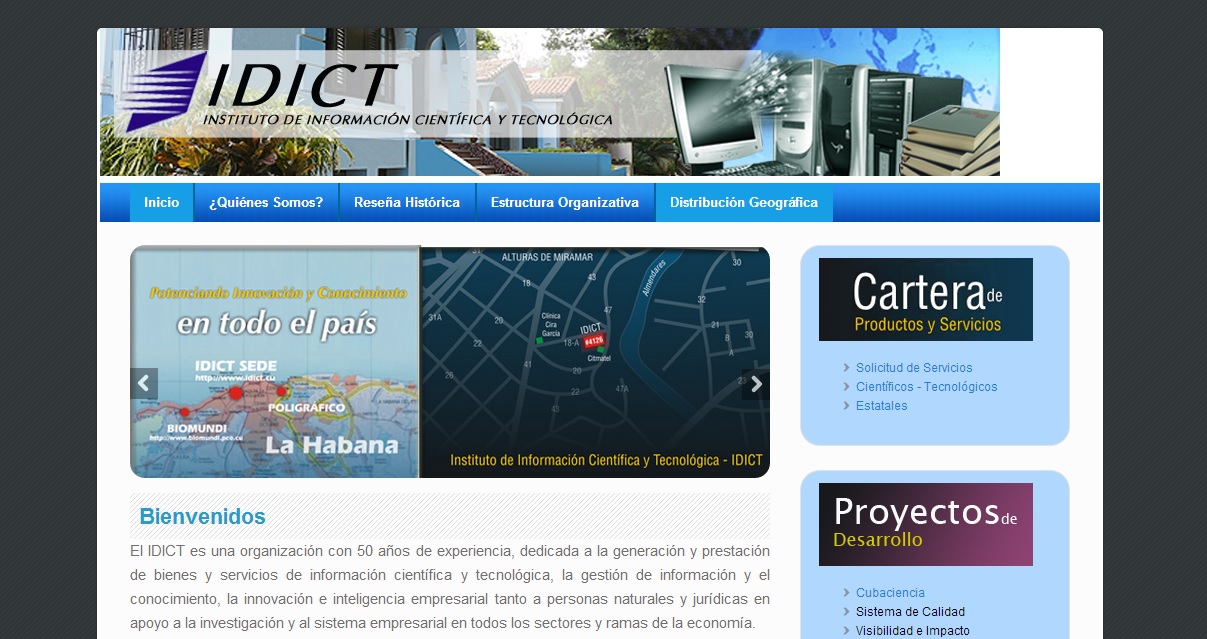Open ¿Quiénes Somos? menu item

[266, 202]
